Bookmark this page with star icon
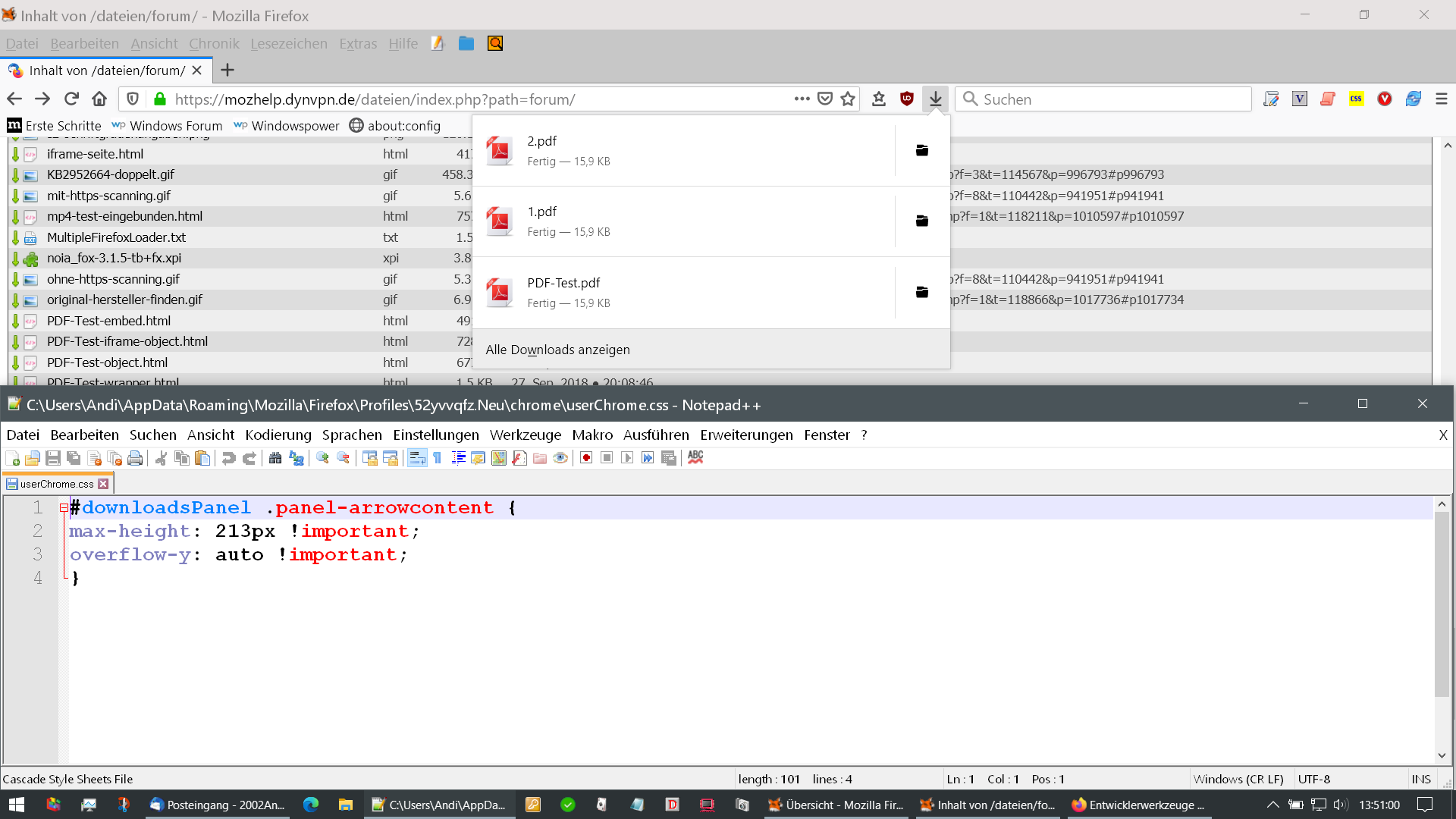 click(x=848, y=99)
